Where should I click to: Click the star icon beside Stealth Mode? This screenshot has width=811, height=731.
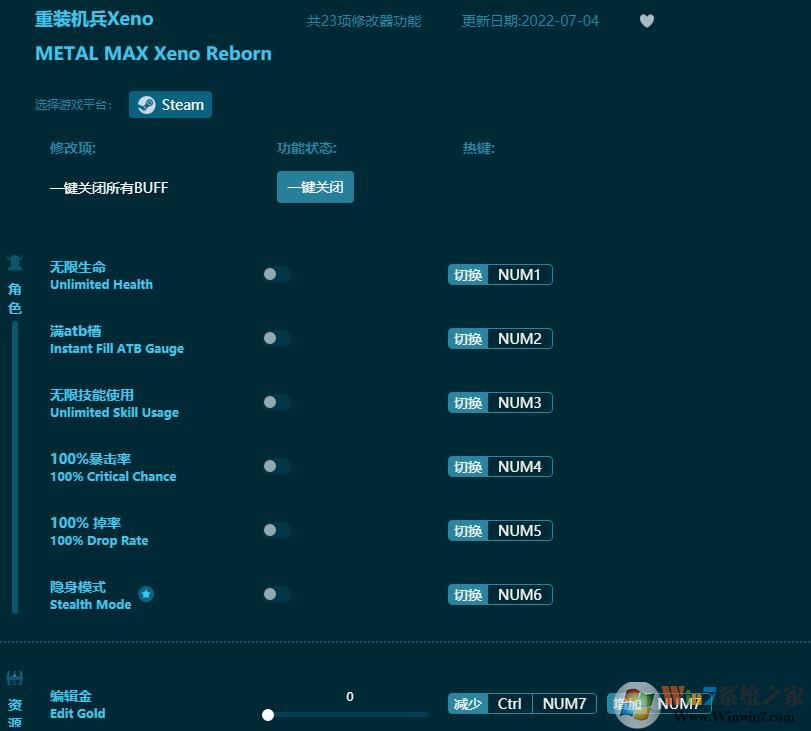tap(146, 594)
